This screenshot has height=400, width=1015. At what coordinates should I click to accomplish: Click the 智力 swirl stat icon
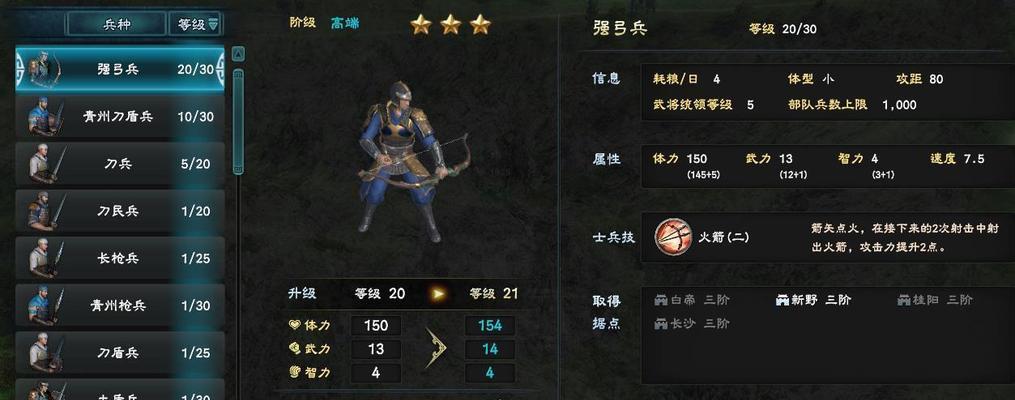click(x=295, y=372)
